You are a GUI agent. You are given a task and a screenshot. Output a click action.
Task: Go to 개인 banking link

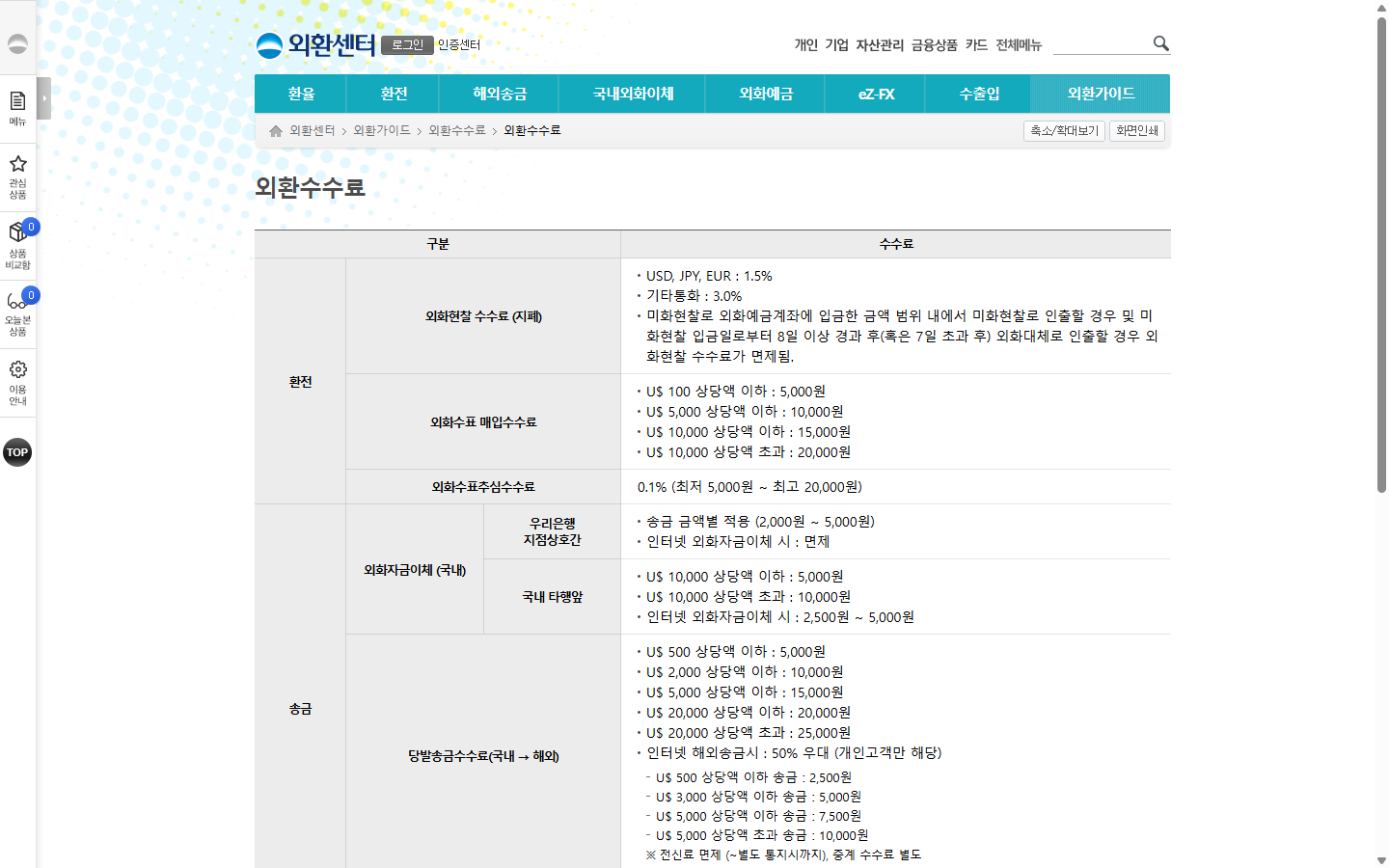[x=805, y=45]
